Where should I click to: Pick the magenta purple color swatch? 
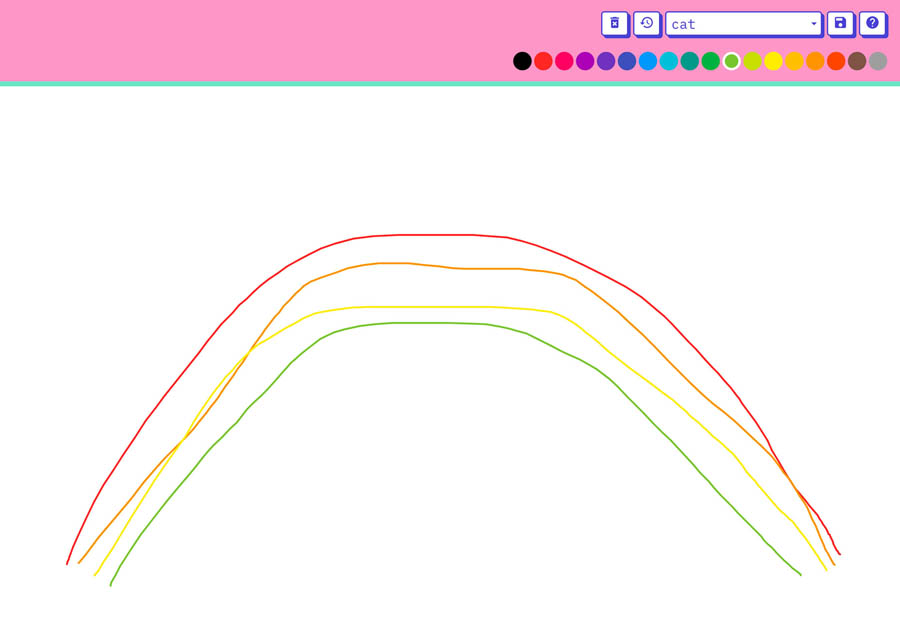click(x=585, y=61)
